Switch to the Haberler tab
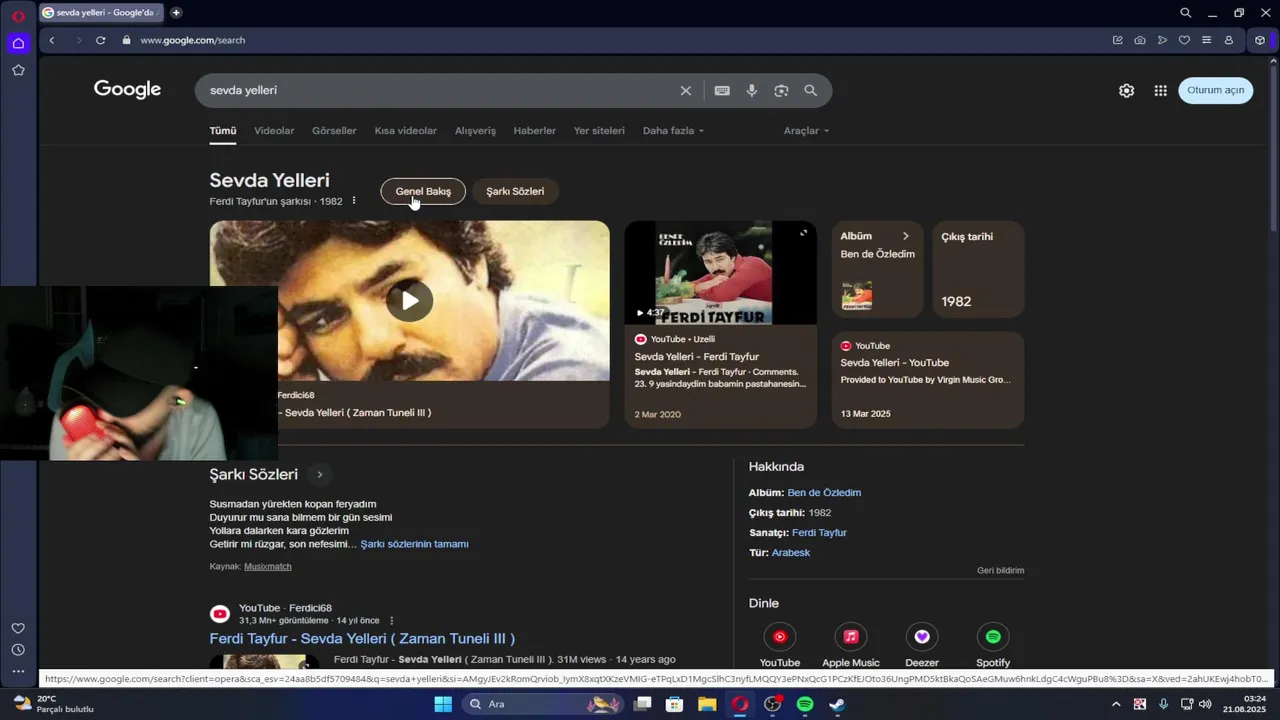Screen dimensions: 1280x720 pyautogui.click(x=535, y=131)
